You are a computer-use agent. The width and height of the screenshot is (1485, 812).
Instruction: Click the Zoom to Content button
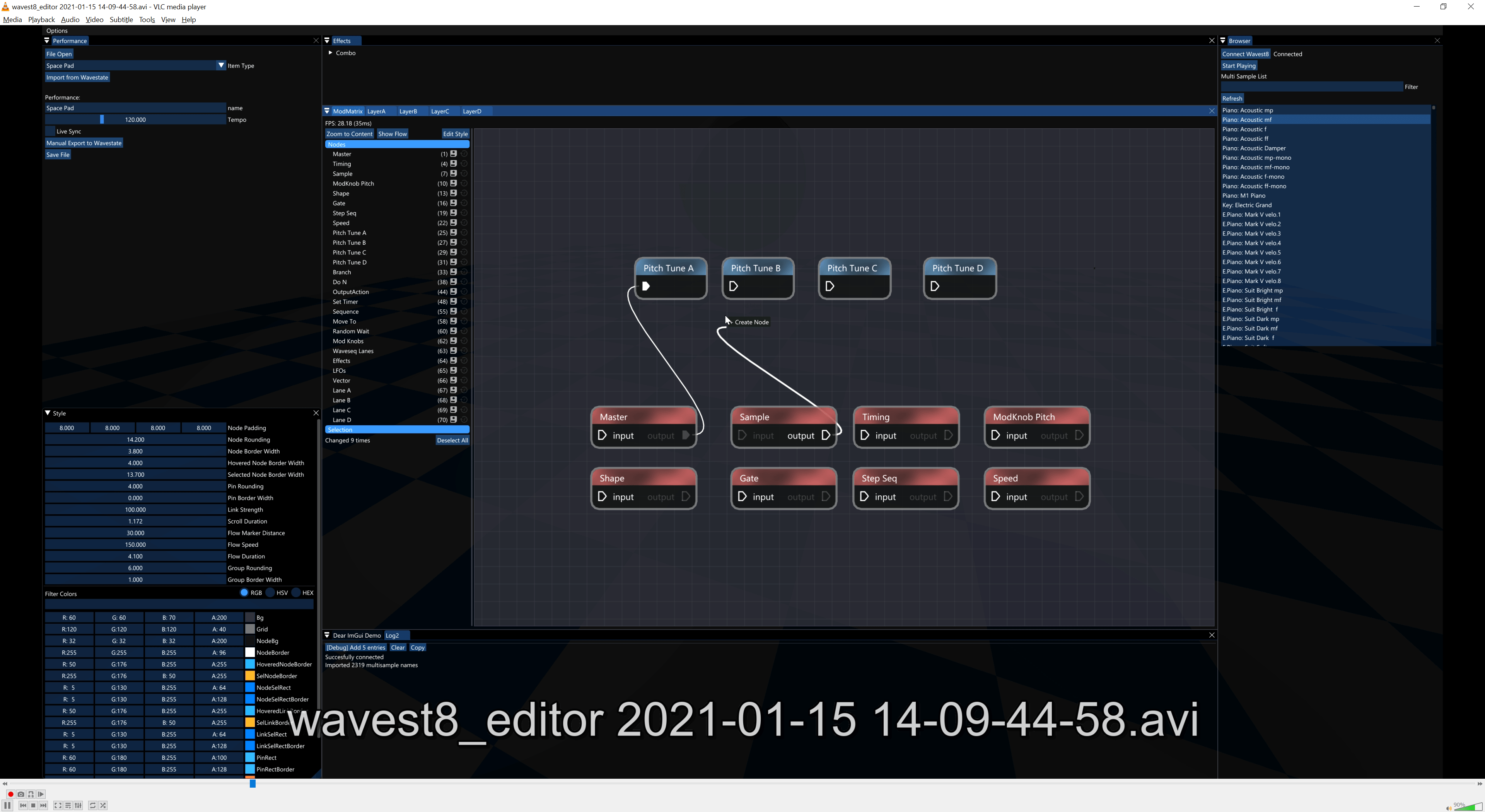[x=349, y=134]
